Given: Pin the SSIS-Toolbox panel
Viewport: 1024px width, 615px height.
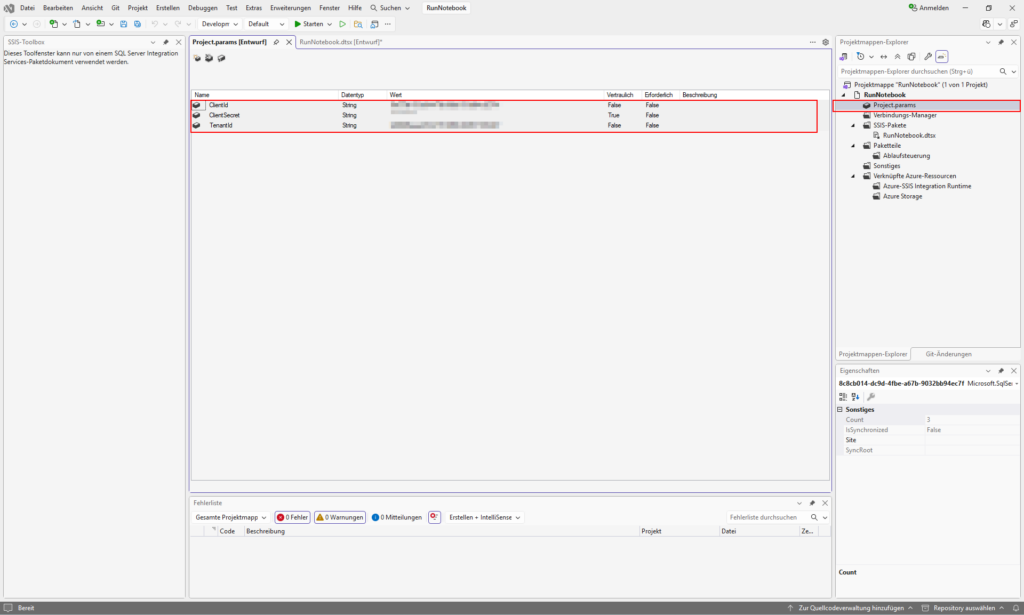Looking at the screenshot, I should (166, 42).
